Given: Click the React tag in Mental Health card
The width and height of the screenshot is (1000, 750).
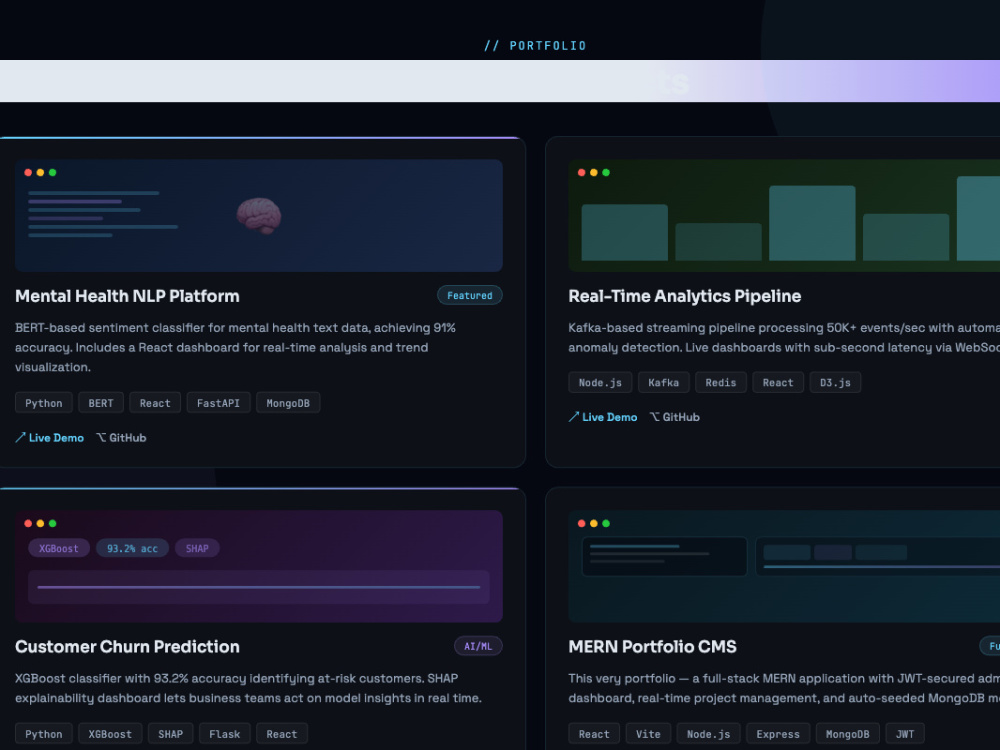Looking at the screenshot, I should pyautogui.click(x=155, y=403).
